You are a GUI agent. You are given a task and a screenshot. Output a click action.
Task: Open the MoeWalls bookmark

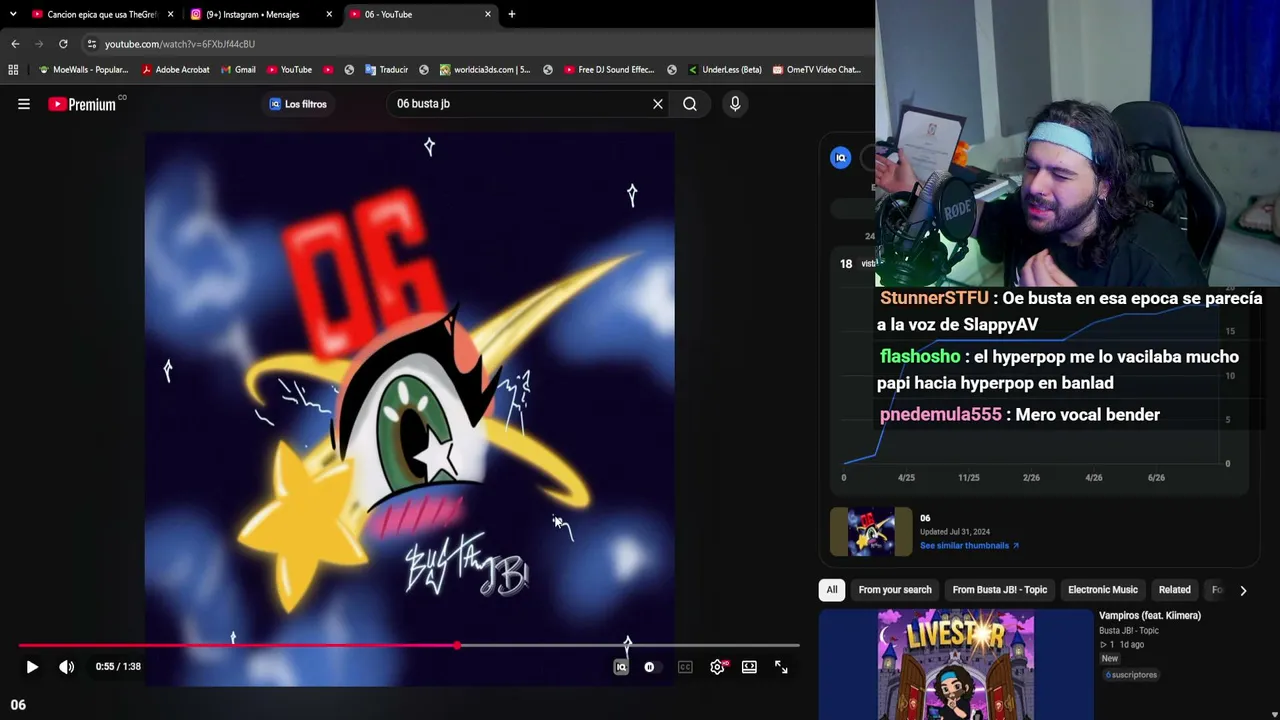(83, 70)
